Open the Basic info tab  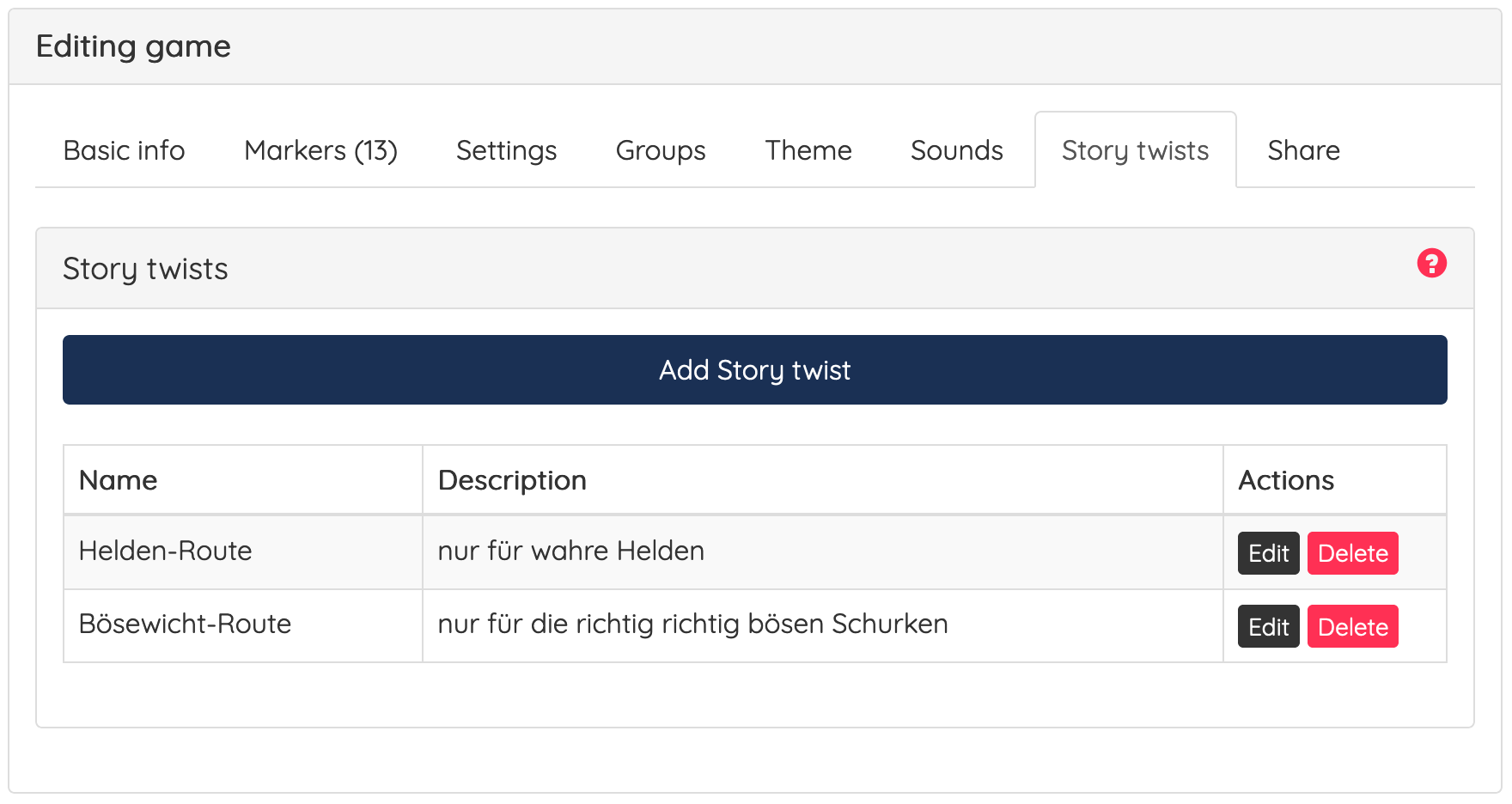pos(125,150)
